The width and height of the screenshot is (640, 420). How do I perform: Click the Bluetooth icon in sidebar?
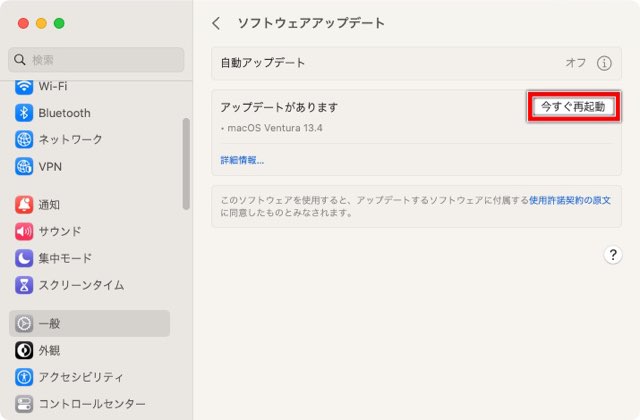pyautogui.click(x=24, y=113)
